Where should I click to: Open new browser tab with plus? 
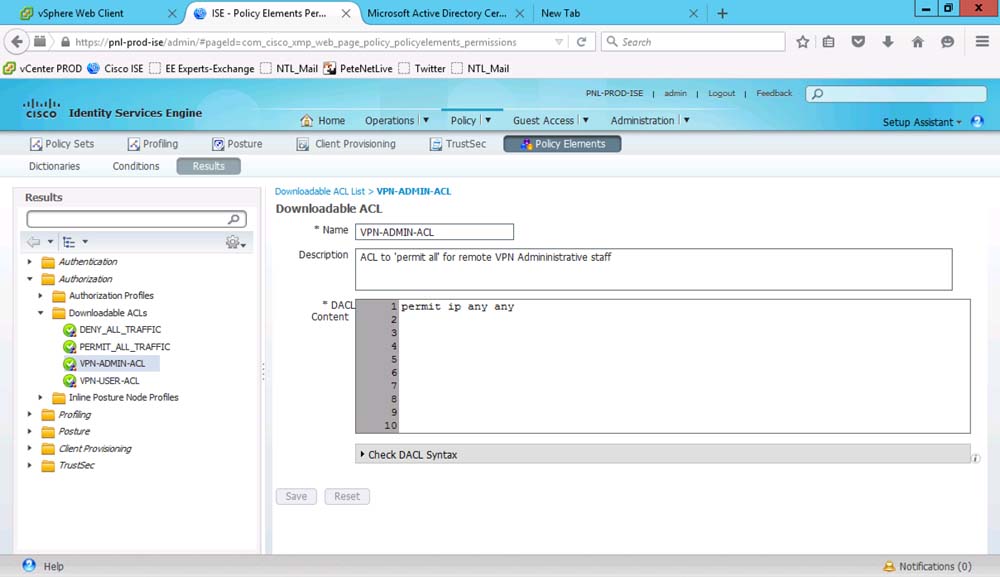(722, 13)
